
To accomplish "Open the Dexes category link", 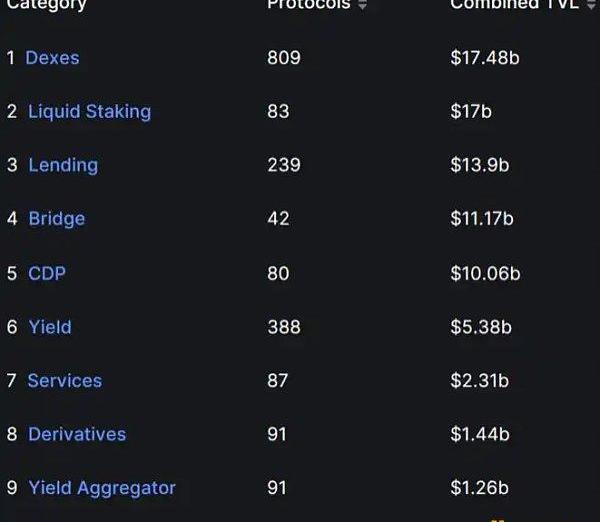I will (x=52, y=58).
